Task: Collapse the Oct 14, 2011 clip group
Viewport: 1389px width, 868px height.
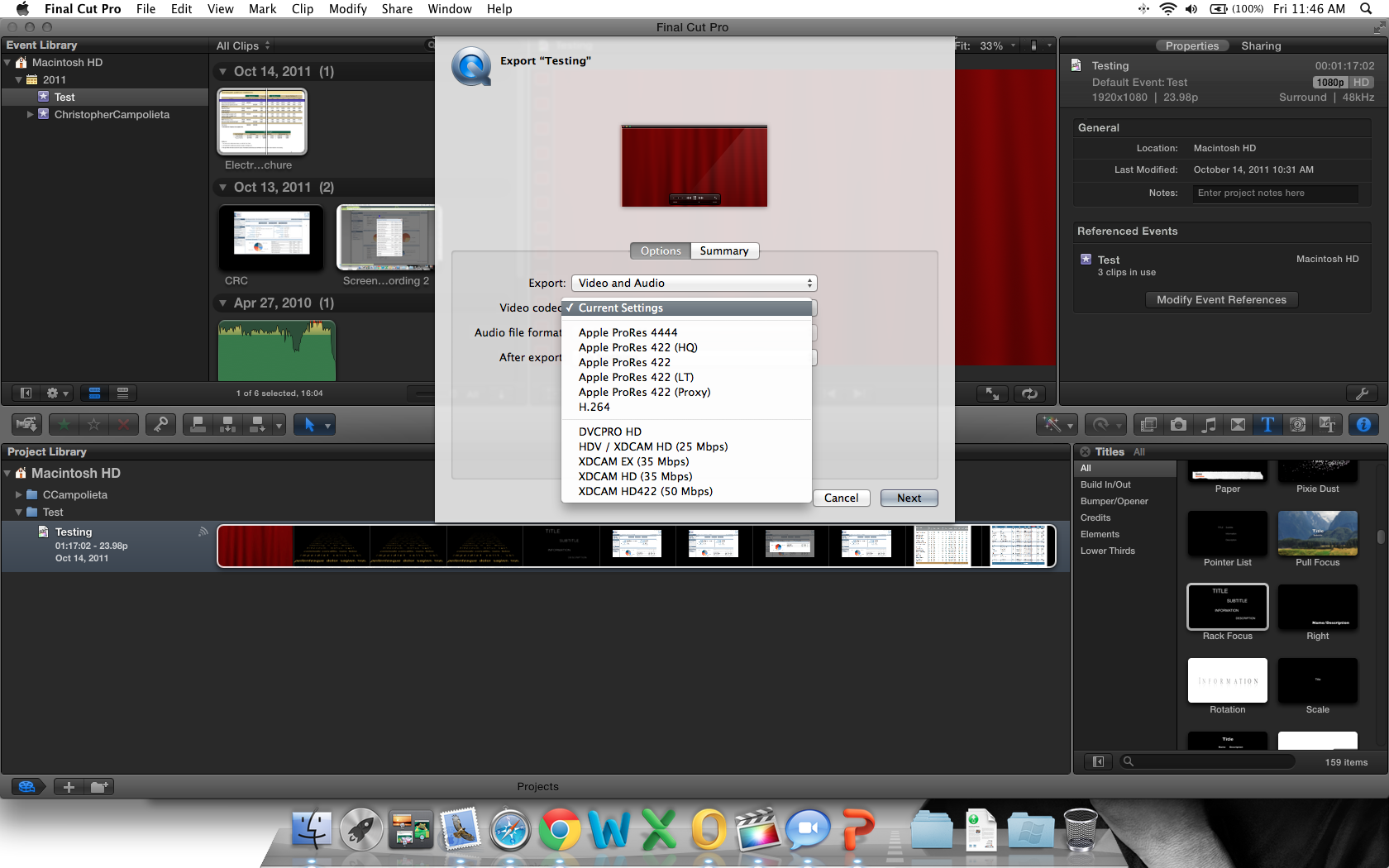Action: tap(222, 72)
